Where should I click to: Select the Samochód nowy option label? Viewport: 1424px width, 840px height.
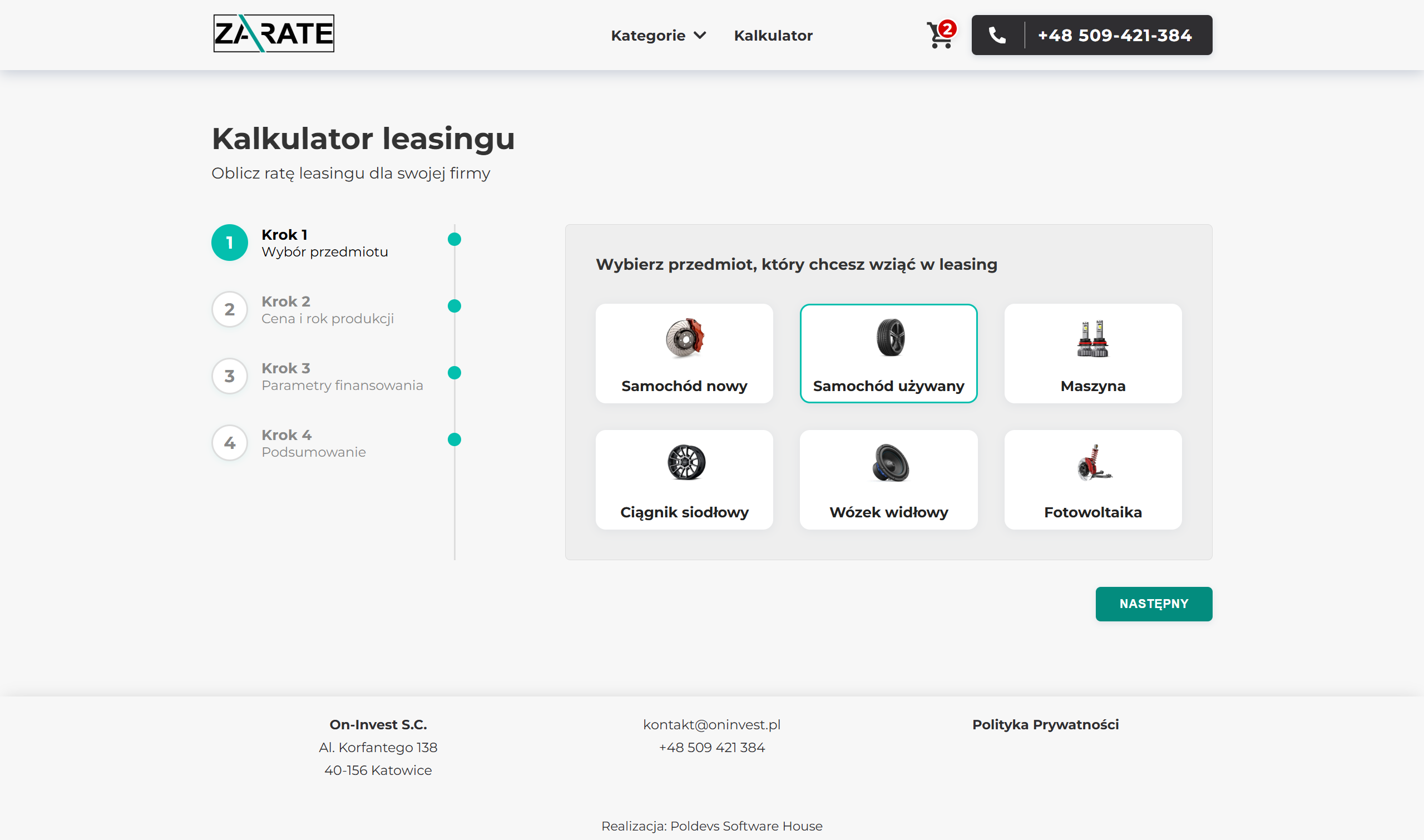coord(684,386)
